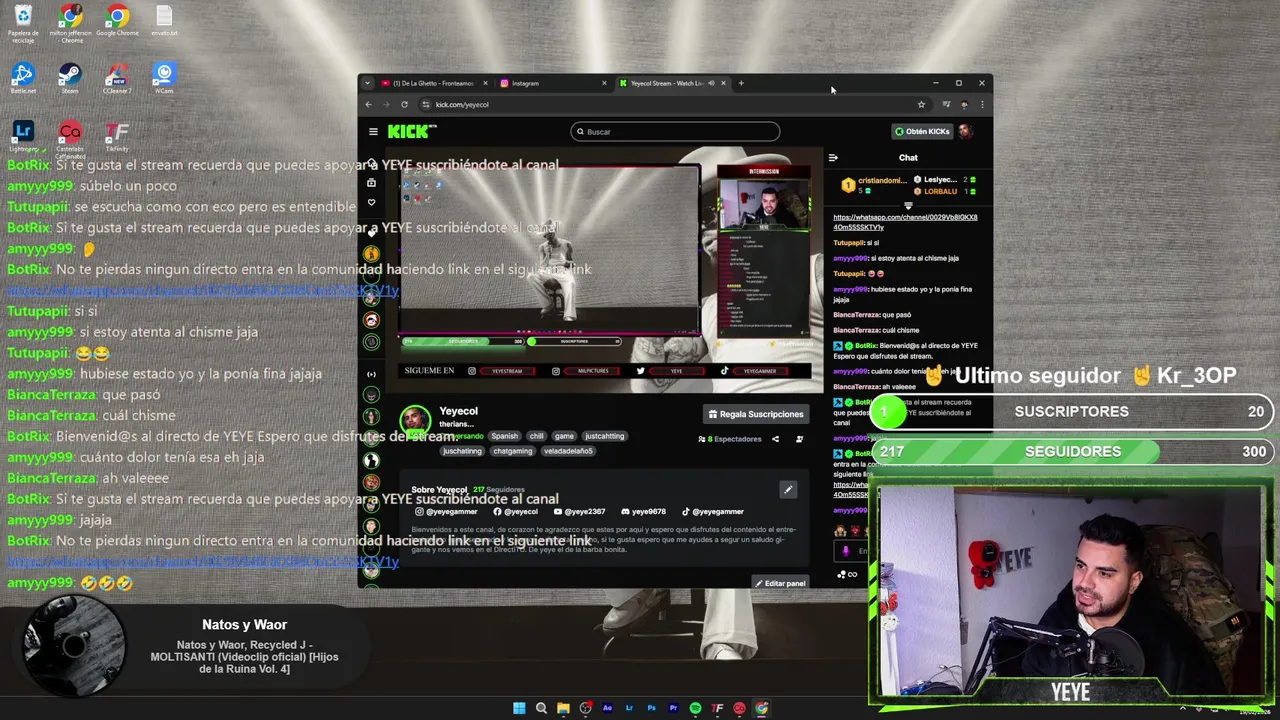Image resolution: width=1280 pixels, height=720 pixels.
Task: Click LORBALU in chat leaderboard
Action: tap(941, 191)
